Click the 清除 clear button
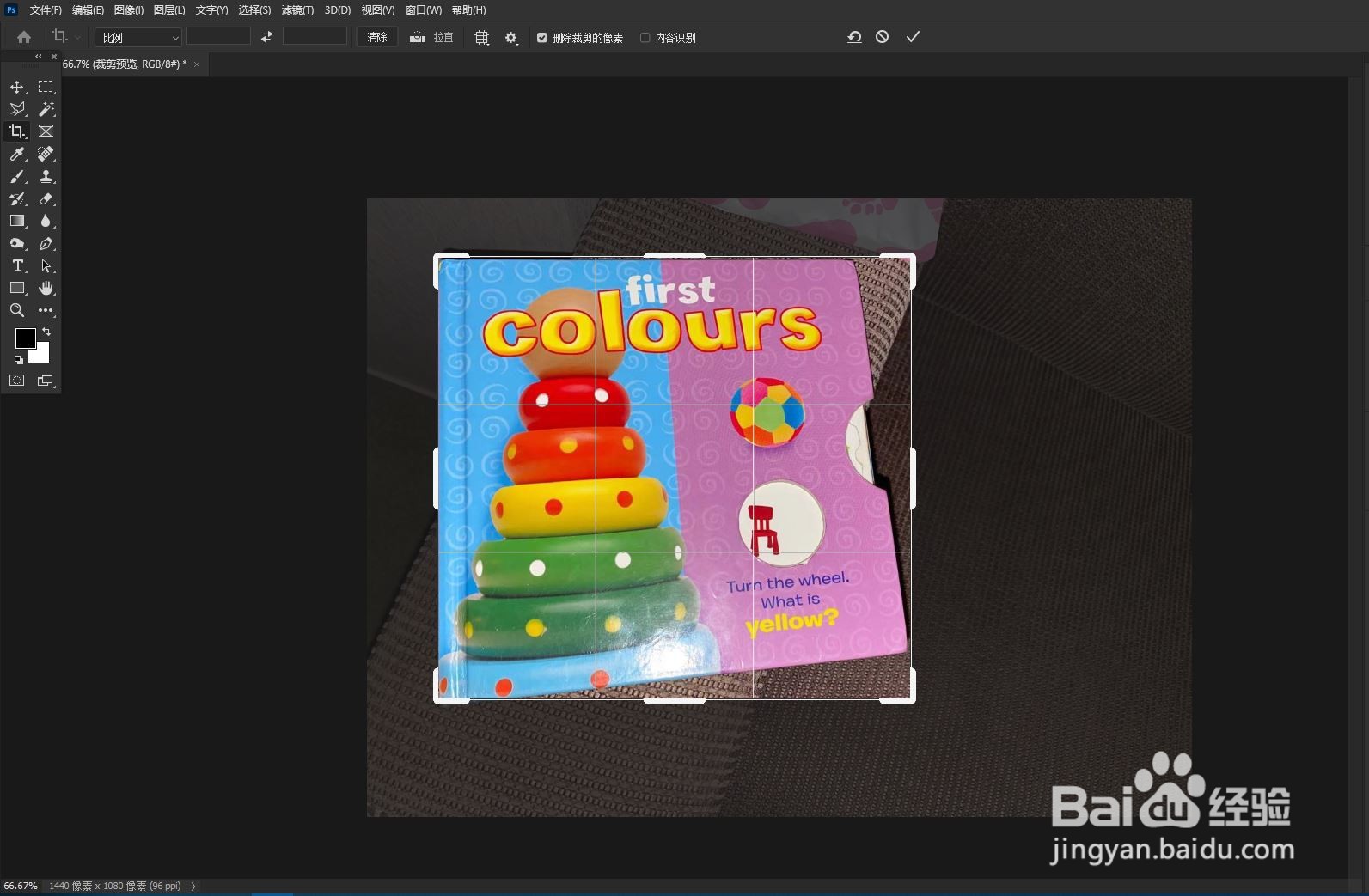 click(377, 37)
